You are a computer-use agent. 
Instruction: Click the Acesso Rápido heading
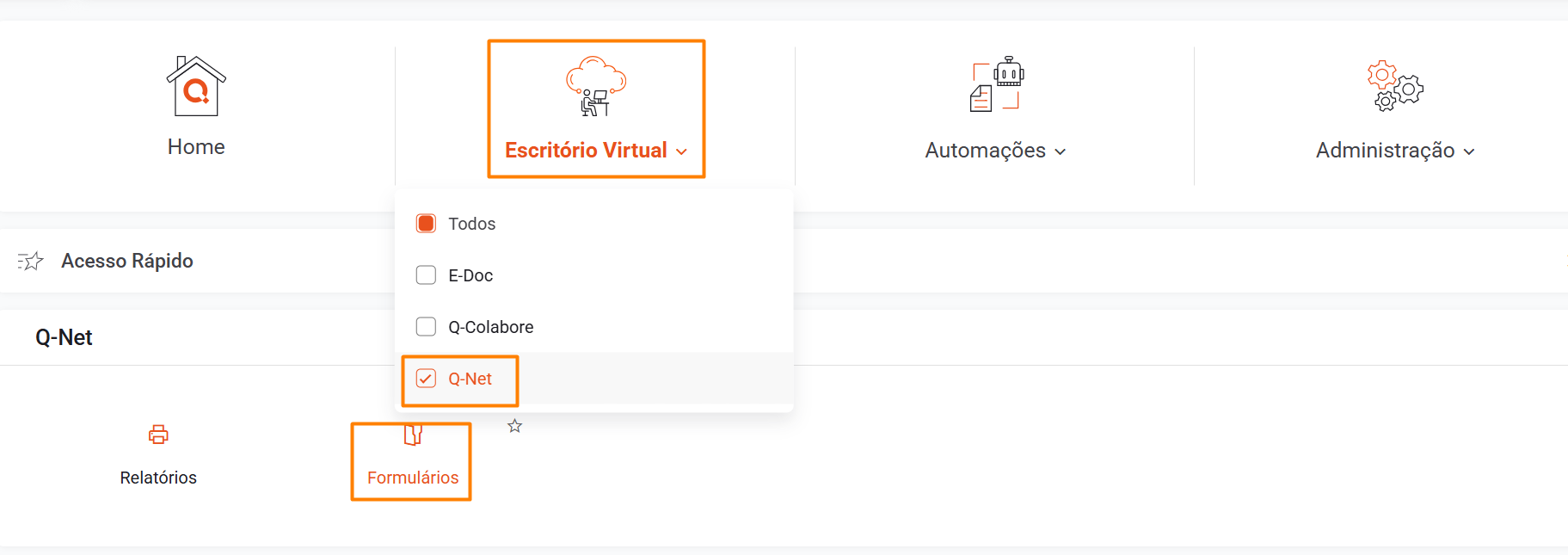[127, 261]
